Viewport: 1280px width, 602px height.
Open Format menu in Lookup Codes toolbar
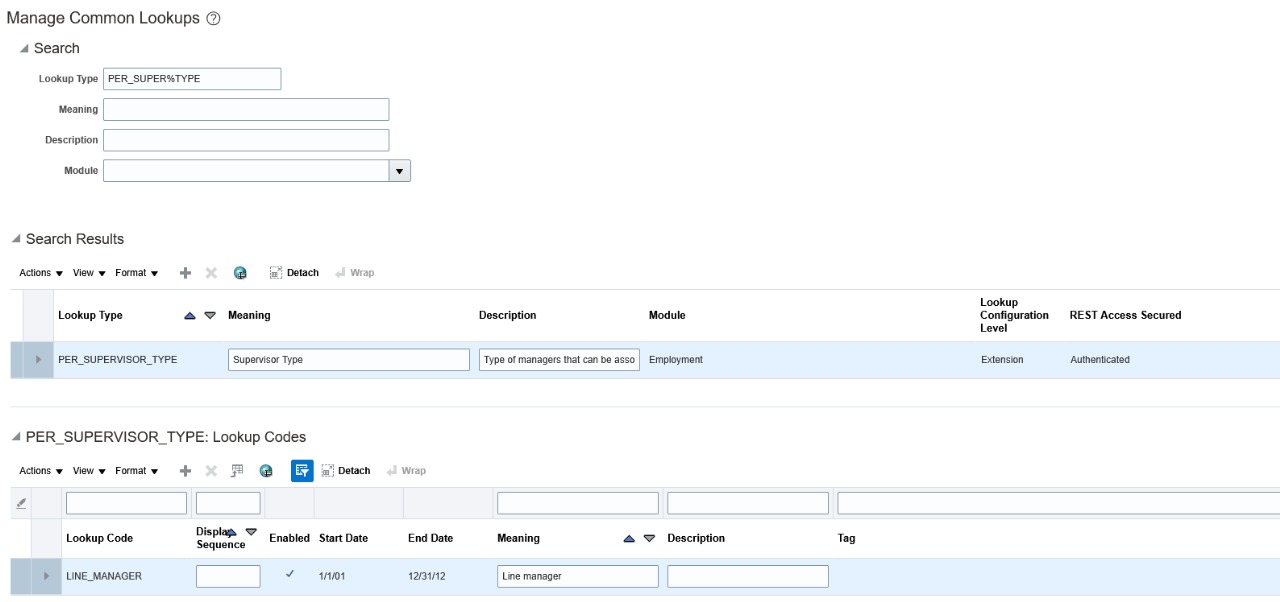coord(136,470)
